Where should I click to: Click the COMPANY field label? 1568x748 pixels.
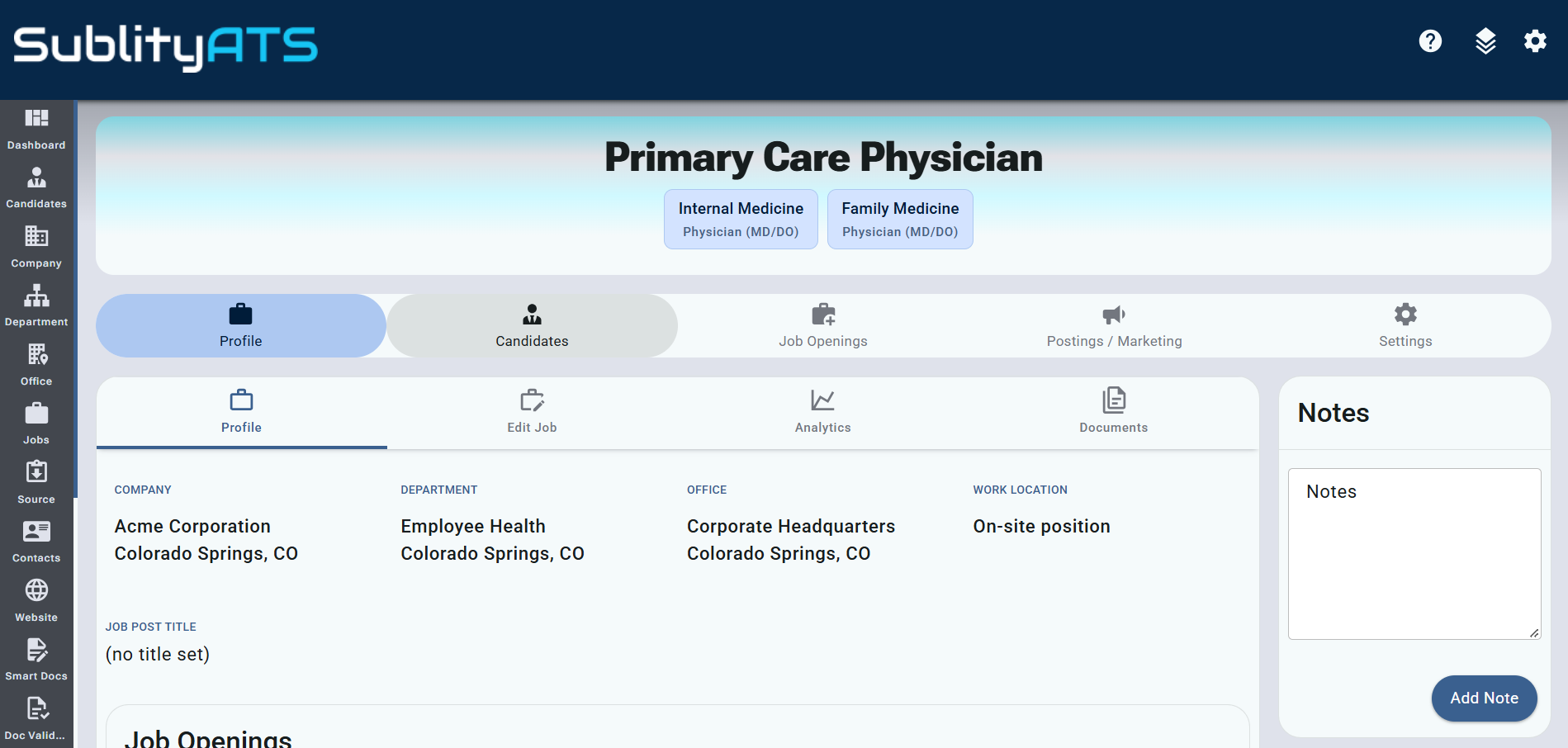[x=143, y=490]
